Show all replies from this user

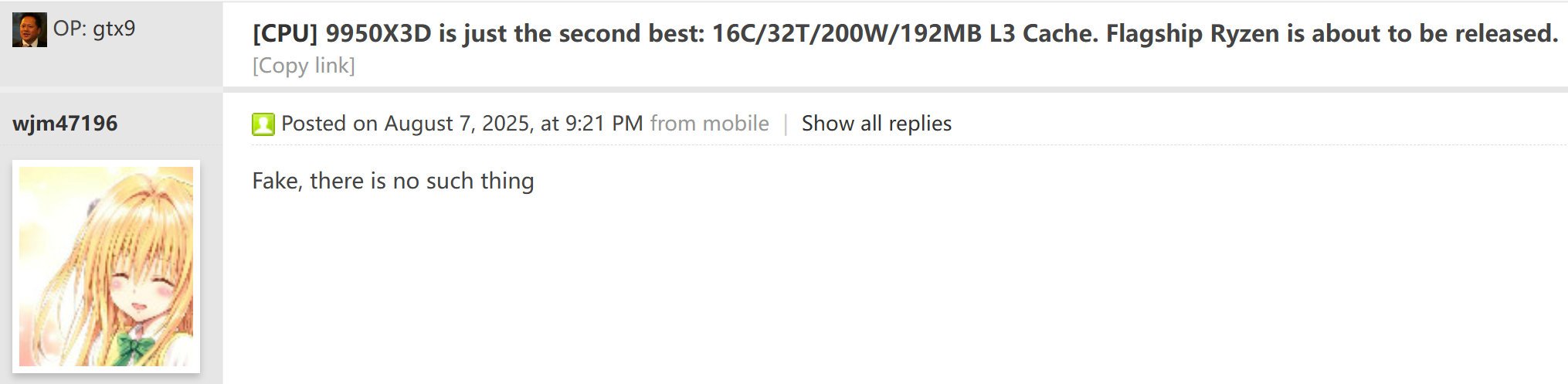(x=876, y=124)
